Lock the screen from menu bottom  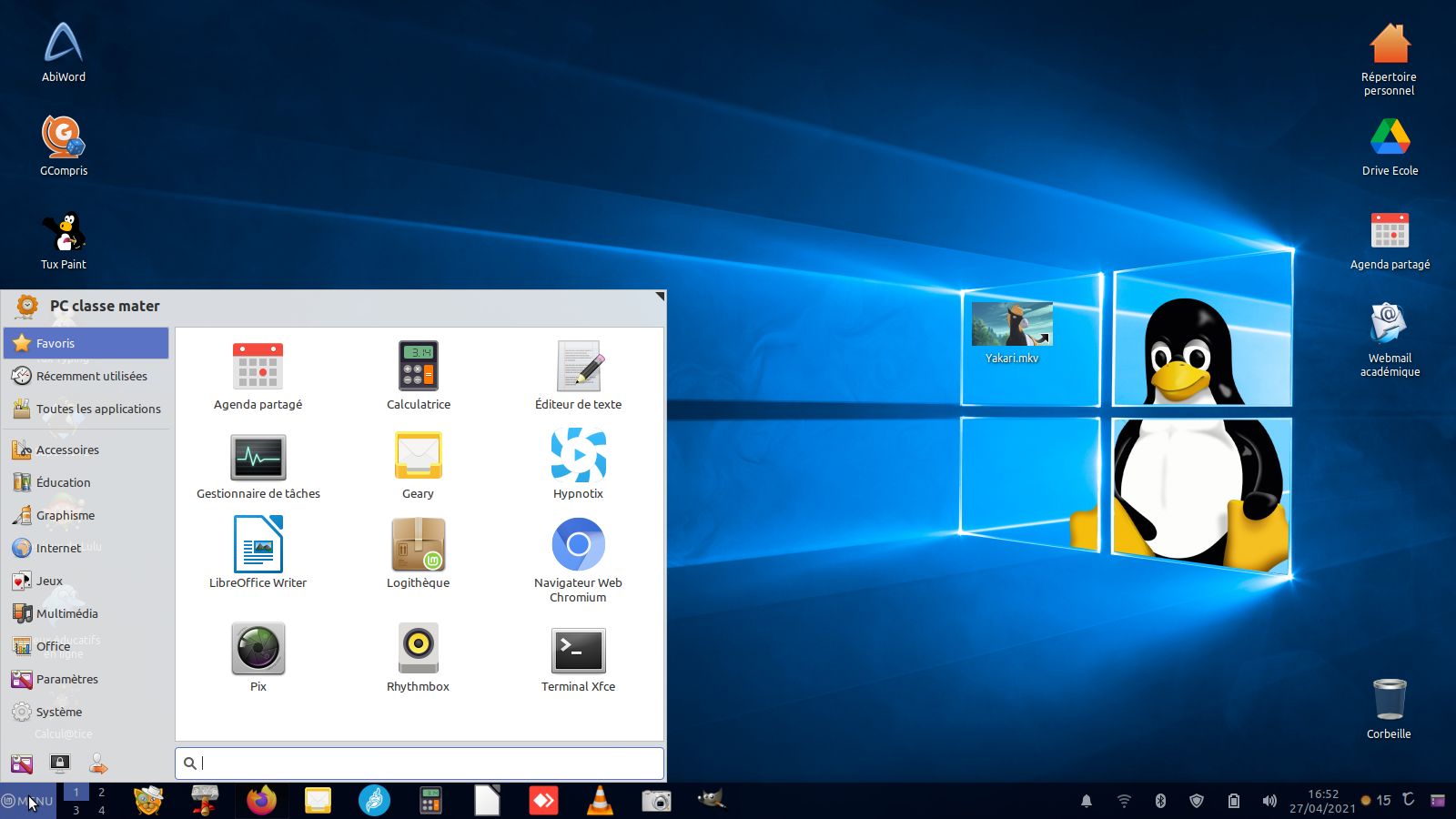coord(60,763)
